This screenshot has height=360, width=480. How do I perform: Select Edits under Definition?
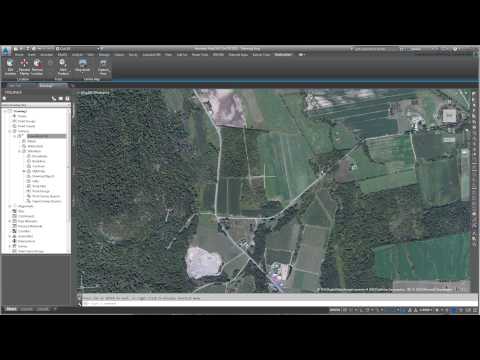[x=35, y=181]
